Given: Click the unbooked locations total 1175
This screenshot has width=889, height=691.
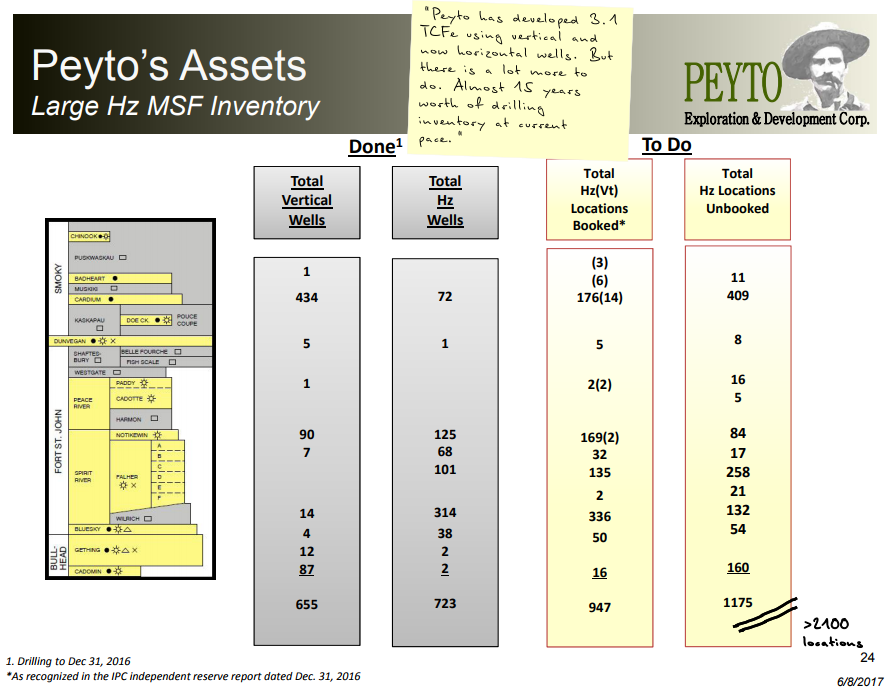Looking at the screenshot, I should click(738, 603).
